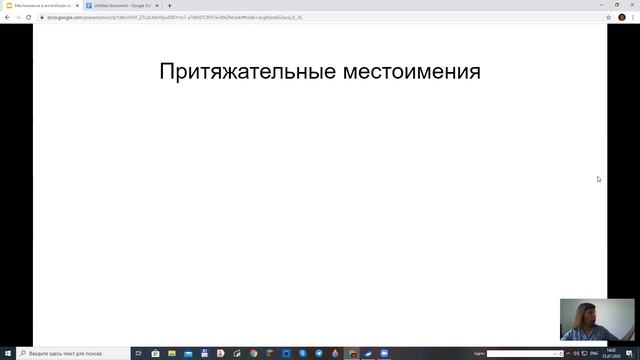This screenshot has height=360, width=640.
Task: Focus the Windows taskbar search box
Action: click(x=73, y=353)
